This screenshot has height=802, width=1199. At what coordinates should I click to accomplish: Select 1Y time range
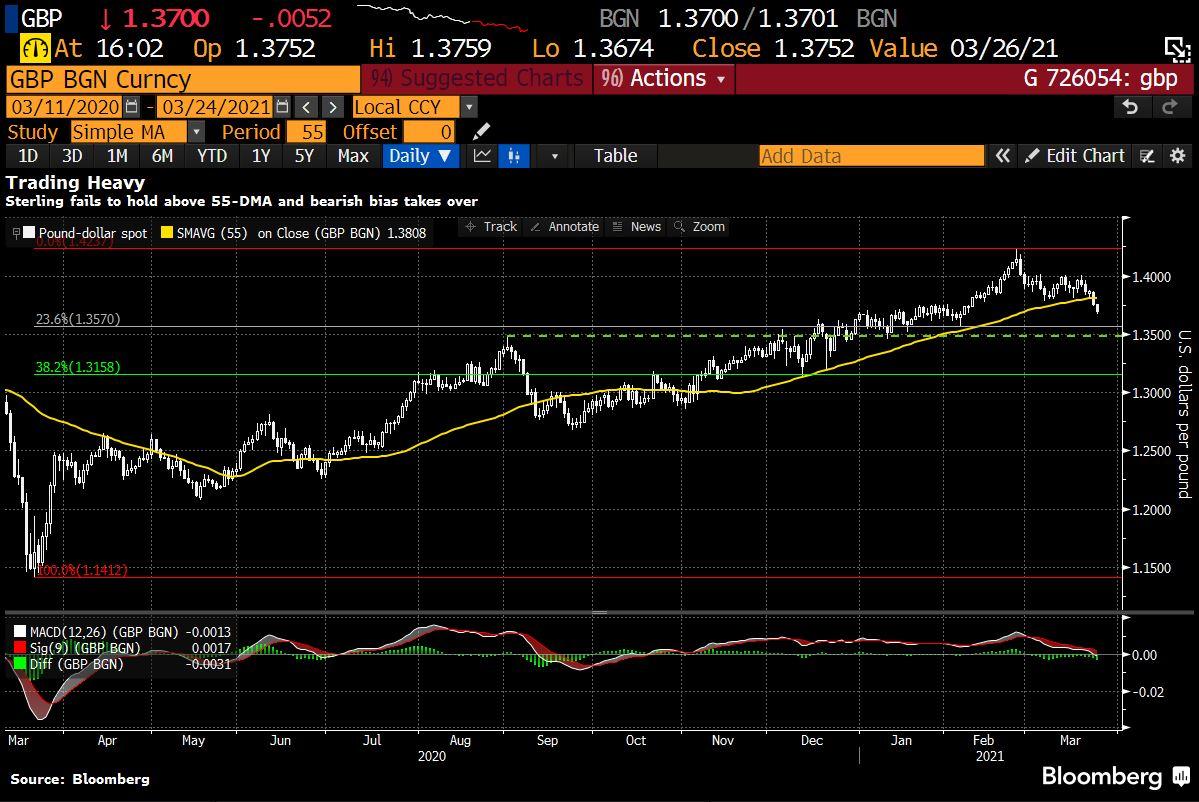coord(261,156)
